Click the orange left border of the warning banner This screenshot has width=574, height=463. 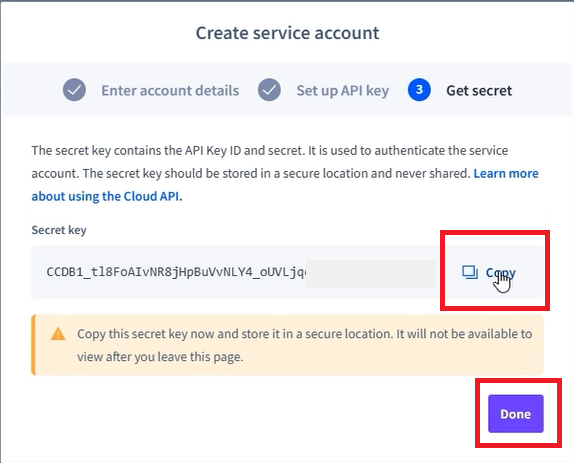pyautogui.click(x=33, y=345)
